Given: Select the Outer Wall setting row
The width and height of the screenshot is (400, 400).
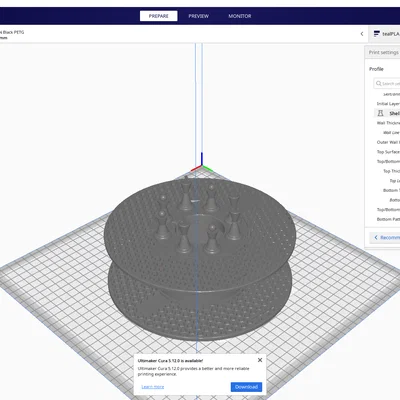Looking at the screenshot, I should [388, 142].
